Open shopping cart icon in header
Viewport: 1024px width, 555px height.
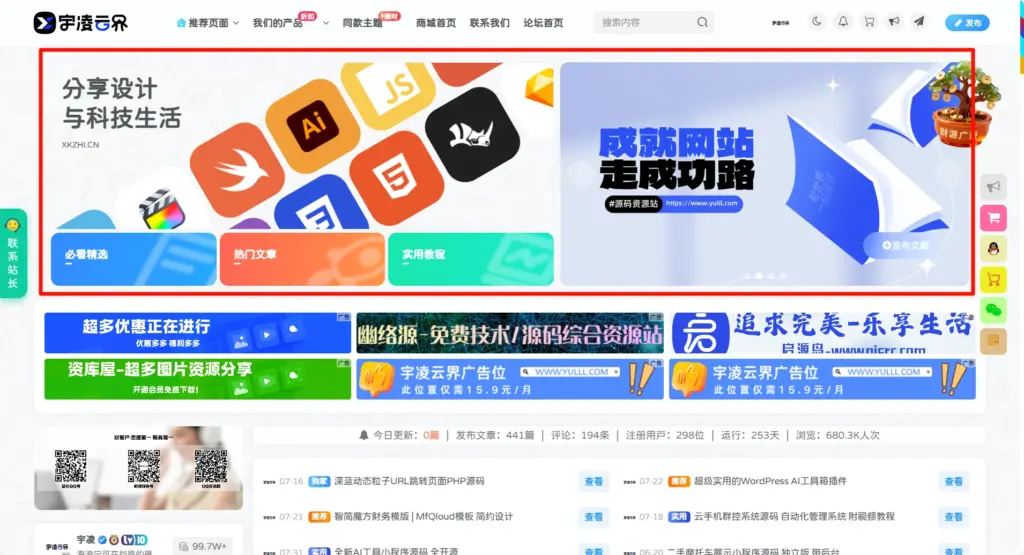pos(869,22)
